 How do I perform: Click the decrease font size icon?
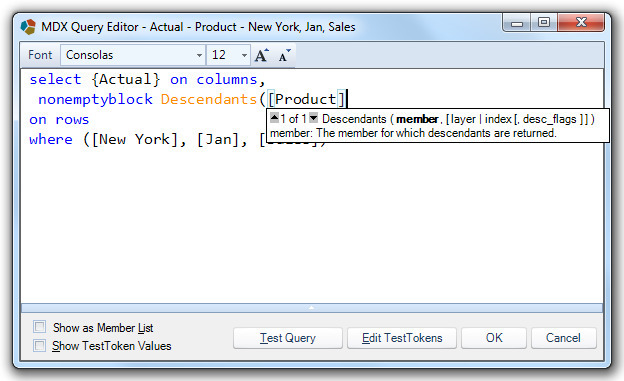(x=284, y=55)
